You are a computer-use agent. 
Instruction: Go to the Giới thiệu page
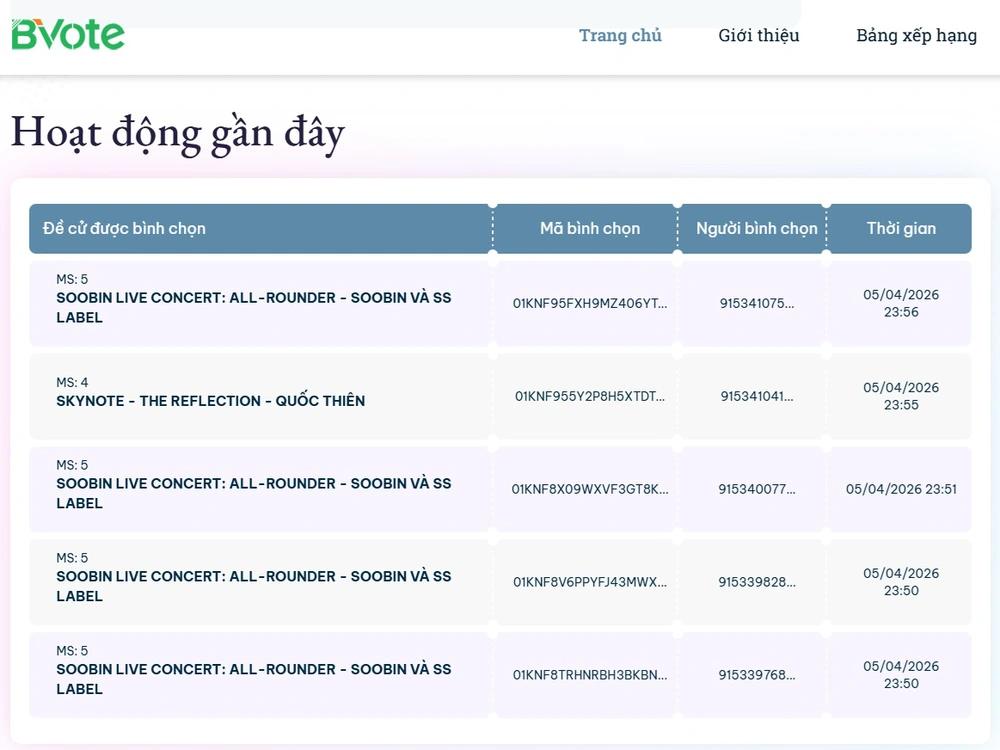tap(758, 36)
